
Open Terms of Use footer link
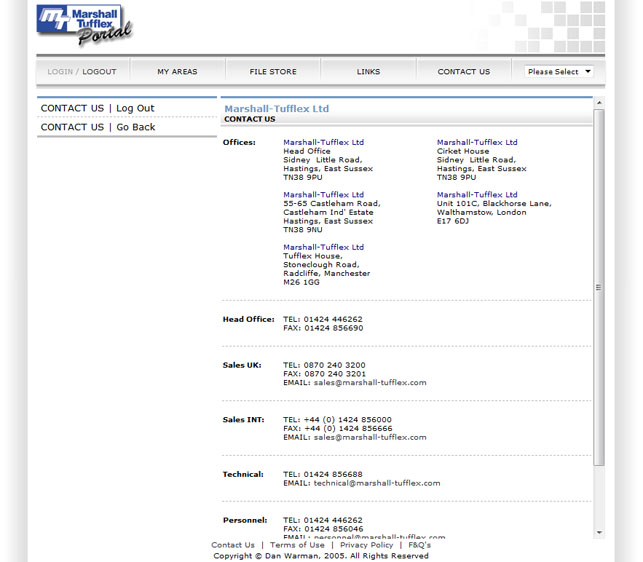click(x=297, y=545)
